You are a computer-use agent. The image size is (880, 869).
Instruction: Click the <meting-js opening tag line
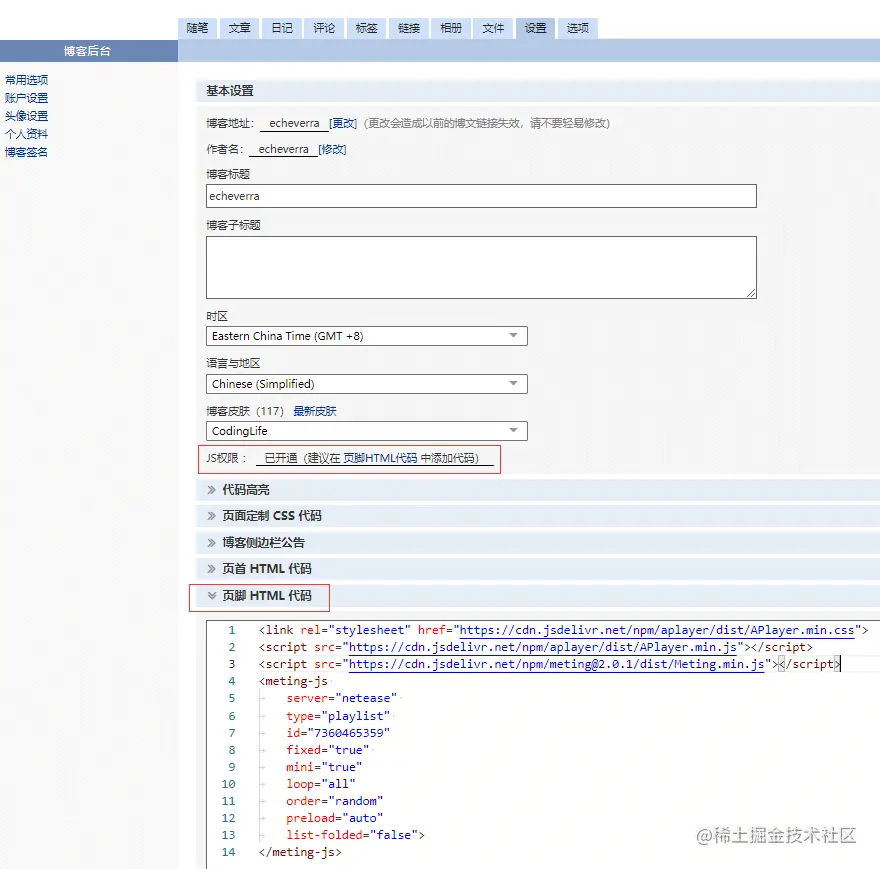pyautogui.click(x=293, y=682)
